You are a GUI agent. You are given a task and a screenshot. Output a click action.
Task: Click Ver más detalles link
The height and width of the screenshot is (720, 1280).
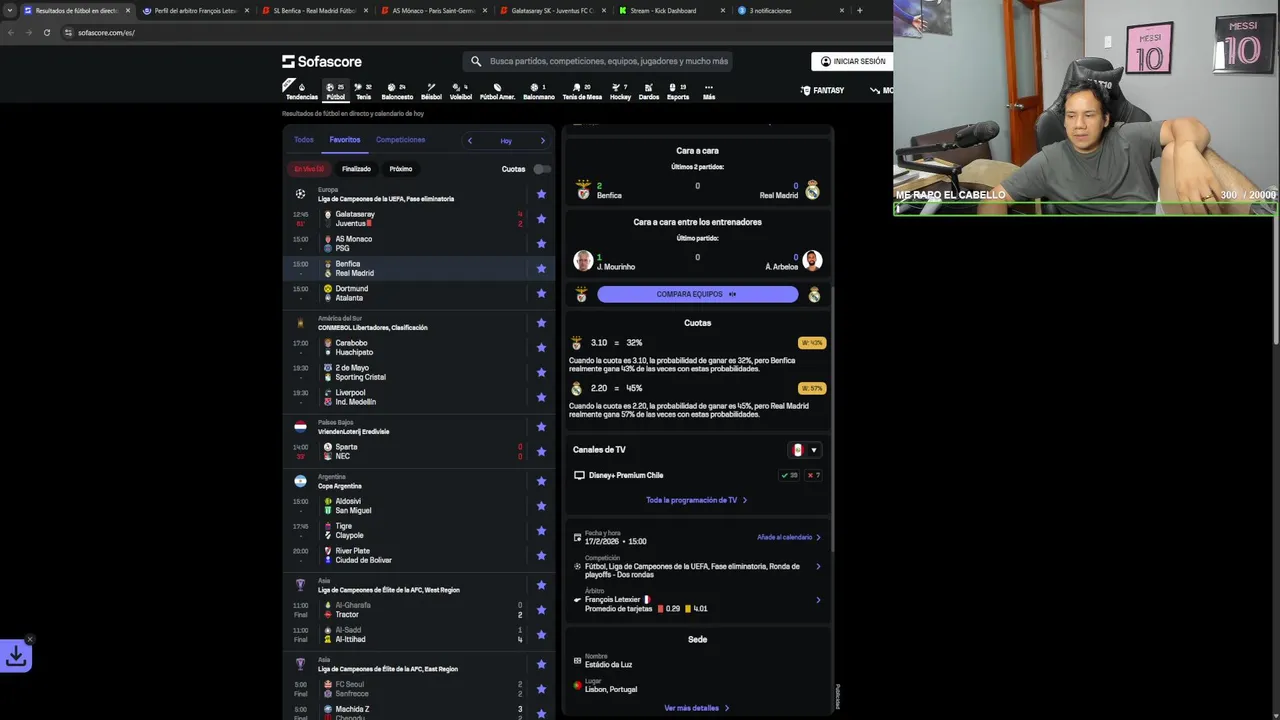click(696, 708)
